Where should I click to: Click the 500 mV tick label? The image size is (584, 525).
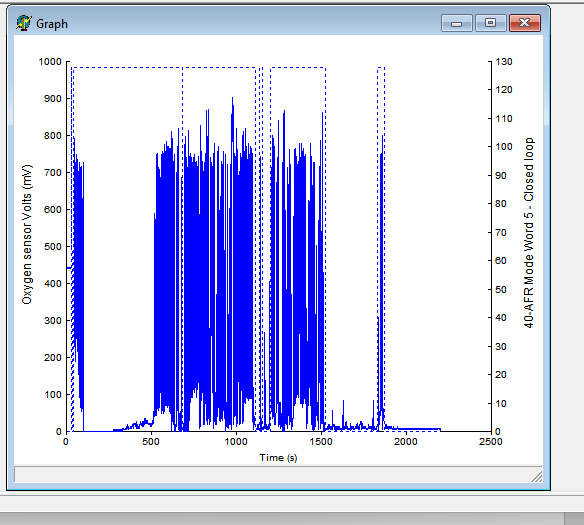pos(53,246)
